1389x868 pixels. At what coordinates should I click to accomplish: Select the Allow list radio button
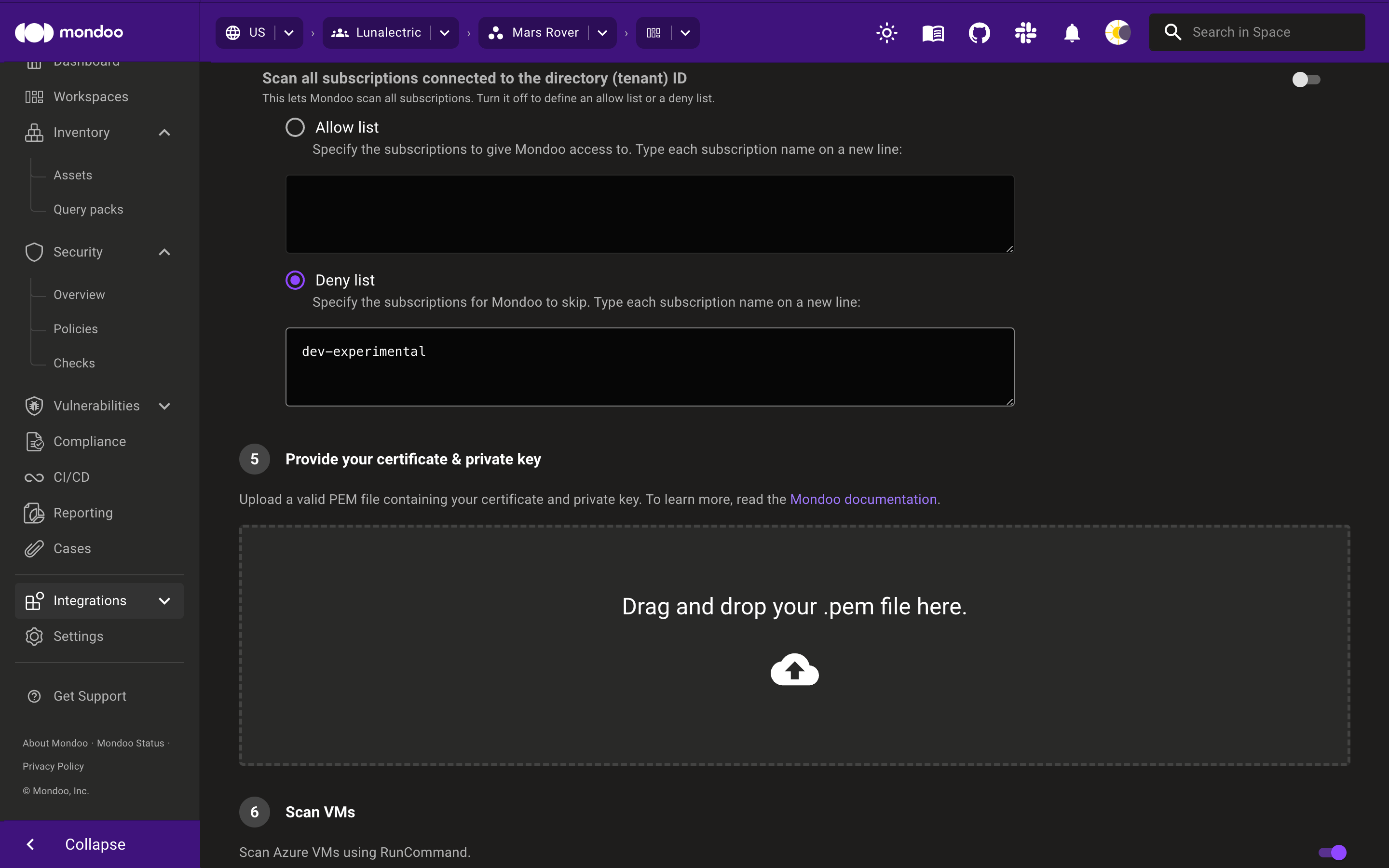[x=294, y=127]
